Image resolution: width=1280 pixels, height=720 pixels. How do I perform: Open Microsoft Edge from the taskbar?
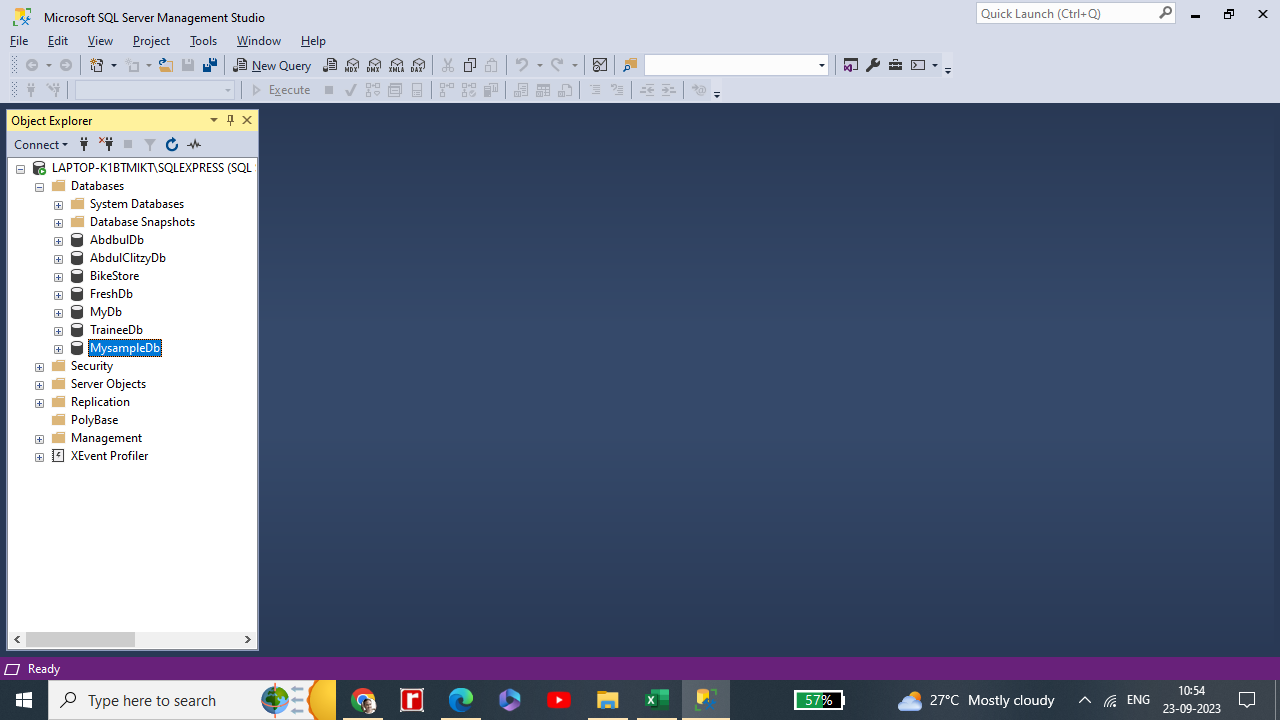click(461, 700)
